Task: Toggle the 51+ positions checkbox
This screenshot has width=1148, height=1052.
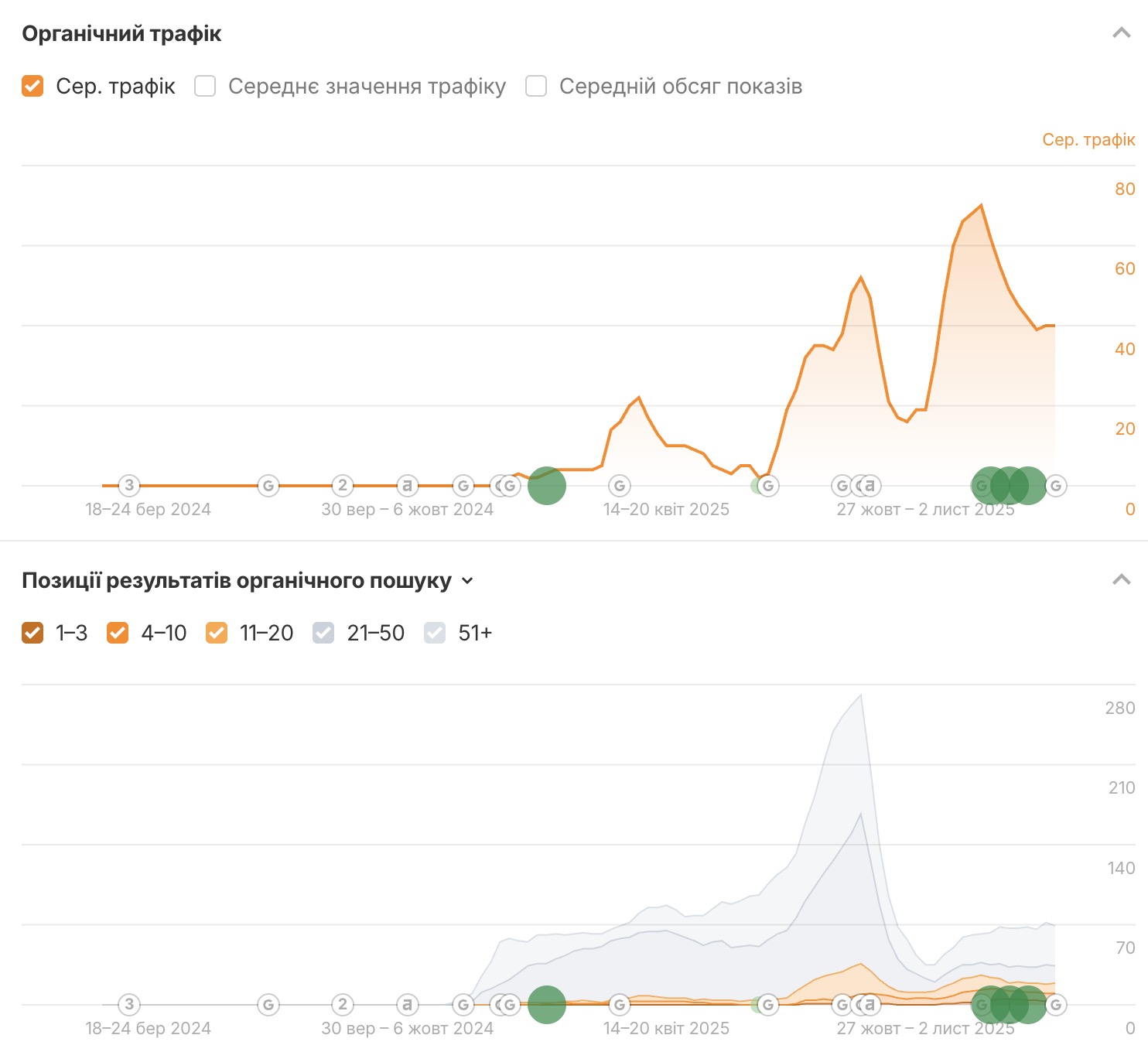Action: point(435,633)
